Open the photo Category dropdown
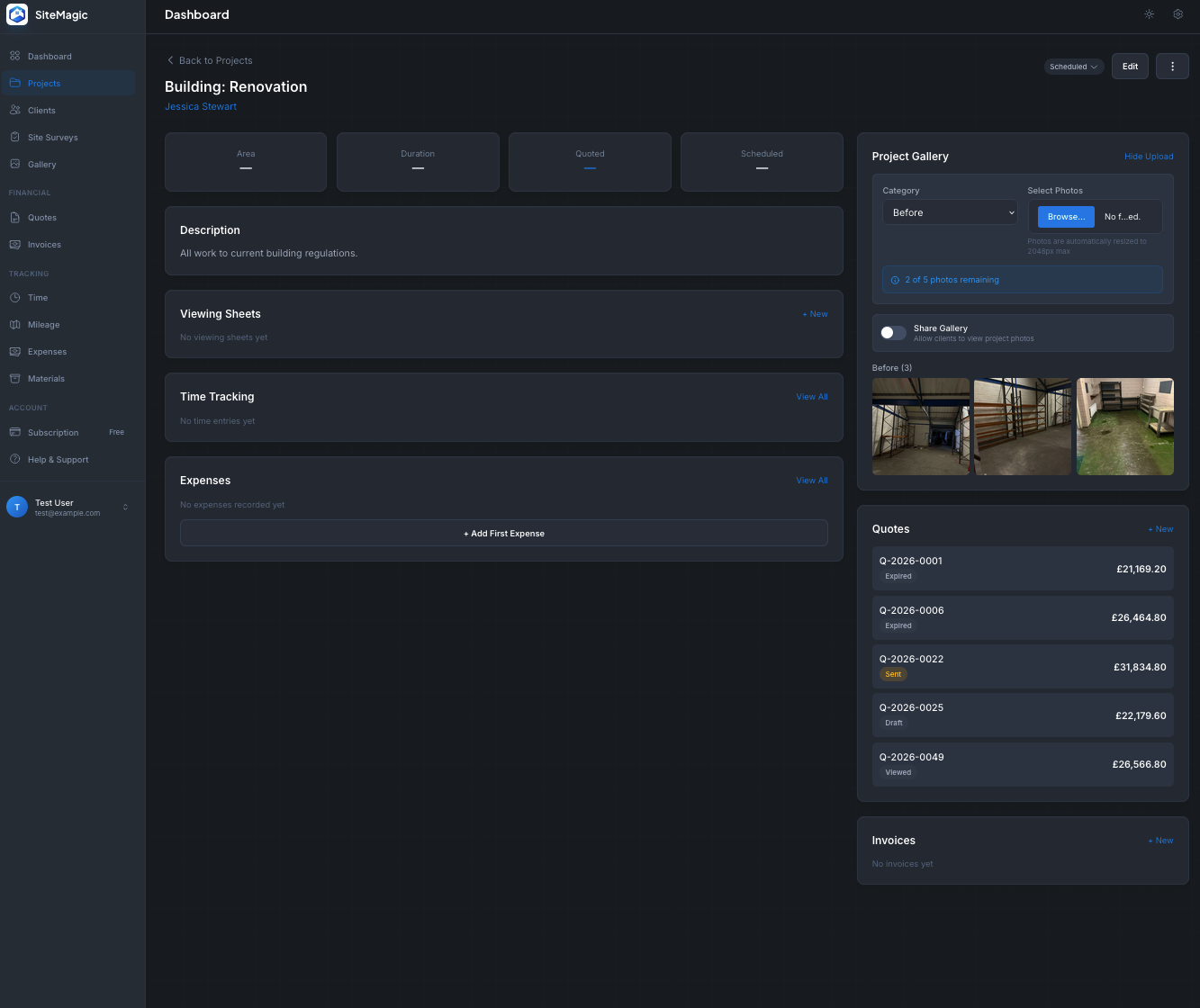This screenshot has height=1008, width=1200. [950, 212]
